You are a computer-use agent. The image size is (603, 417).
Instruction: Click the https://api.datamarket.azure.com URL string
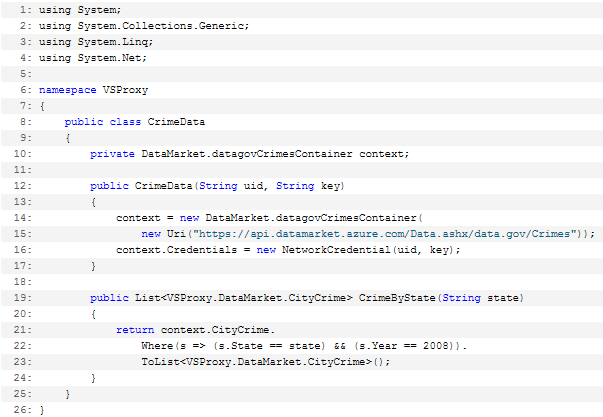click(x=387, y=234)
